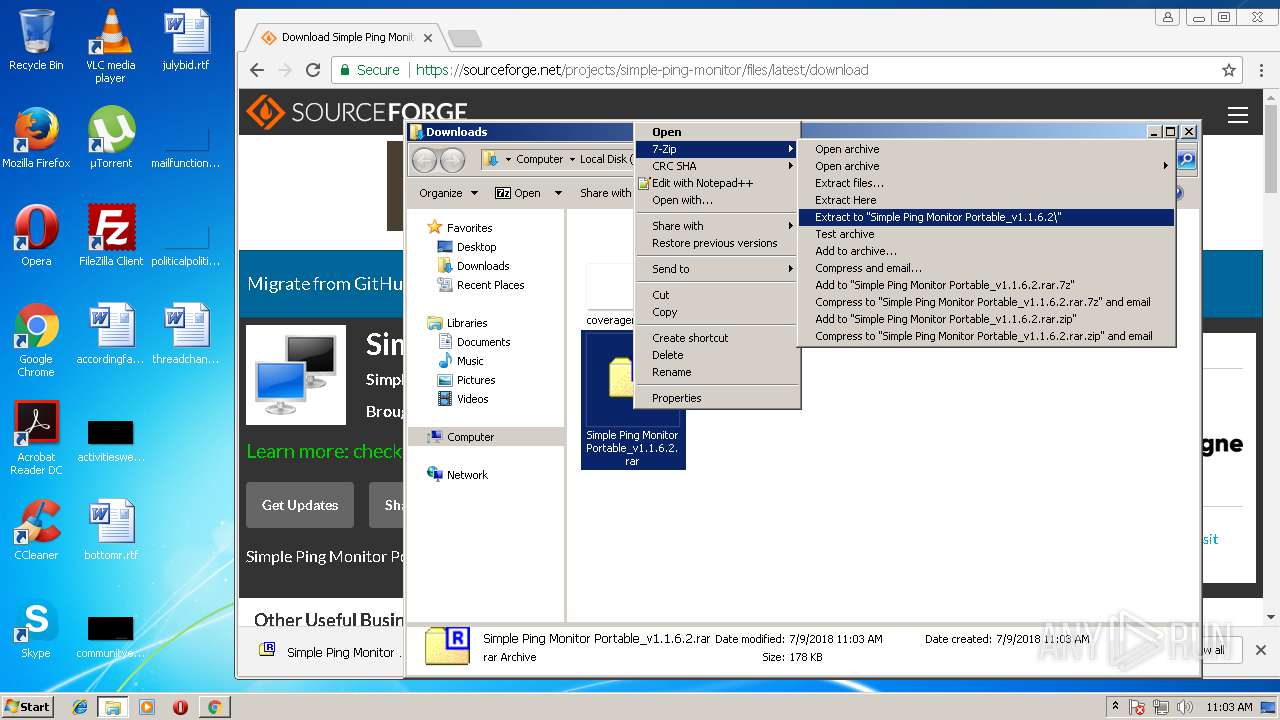Launch Skype from desktop
Viewport: 1280px width, 720px height.
click(x=36, y=628)
